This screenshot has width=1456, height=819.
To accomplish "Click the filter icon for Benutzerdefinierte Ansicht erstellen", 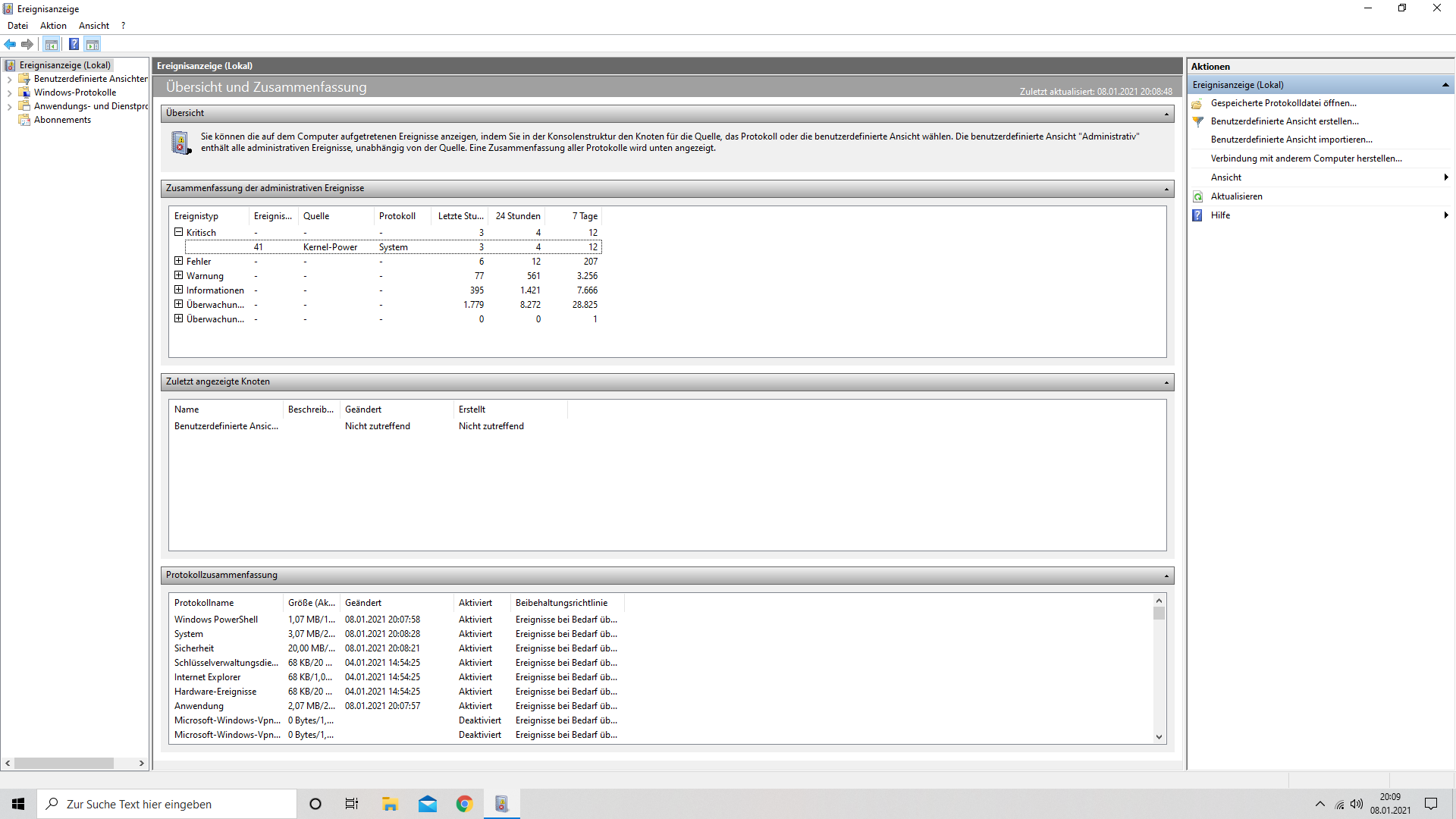I will (1198, 121).
